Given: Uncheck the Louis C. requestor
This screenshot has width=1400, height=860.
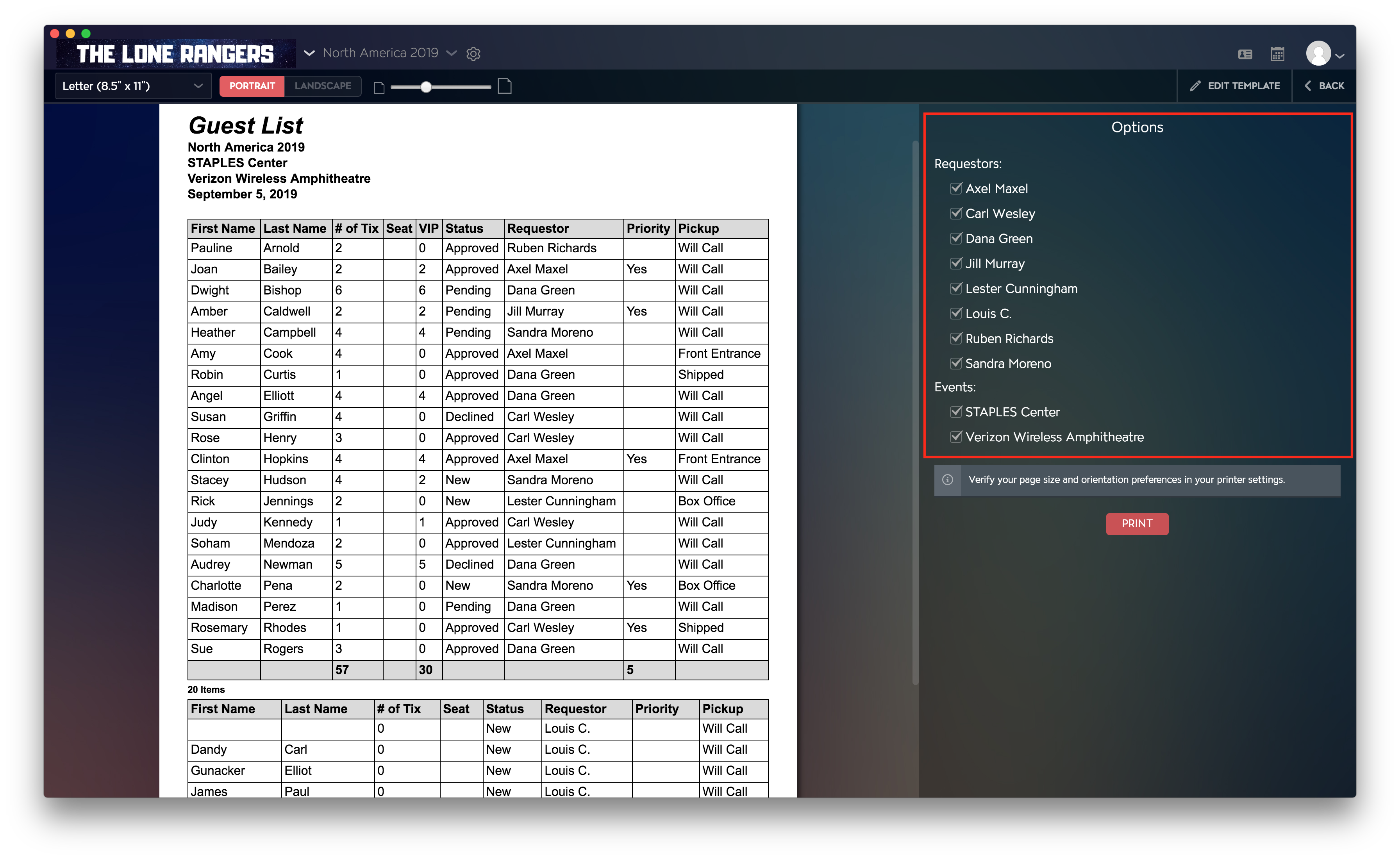Looking at the screenshot, I should coord(956,313).
